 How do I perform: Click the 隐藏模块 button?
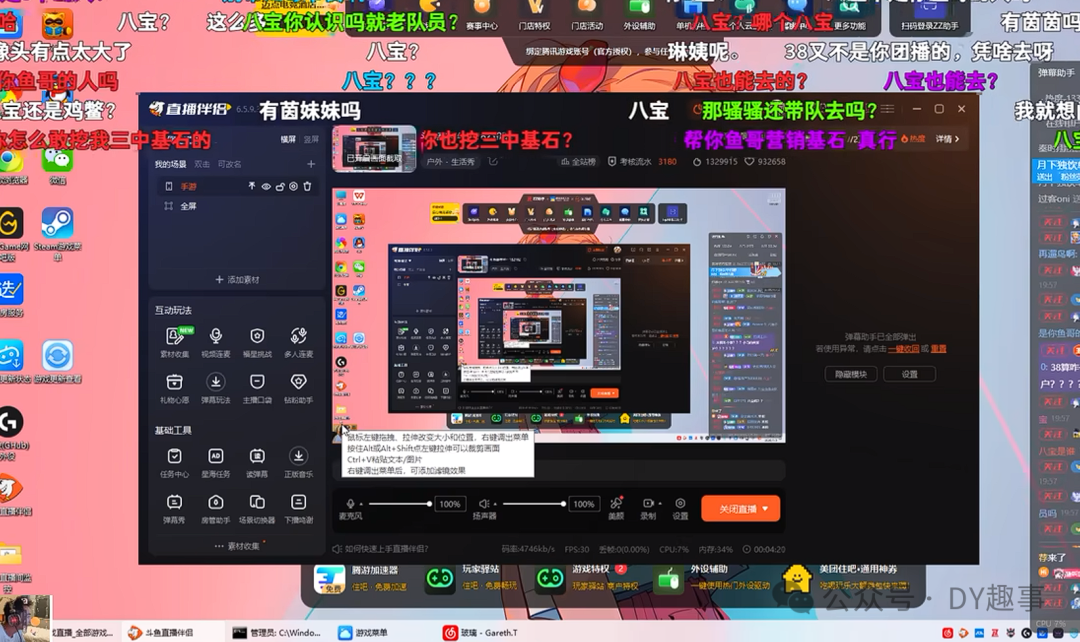click(851, 374)
